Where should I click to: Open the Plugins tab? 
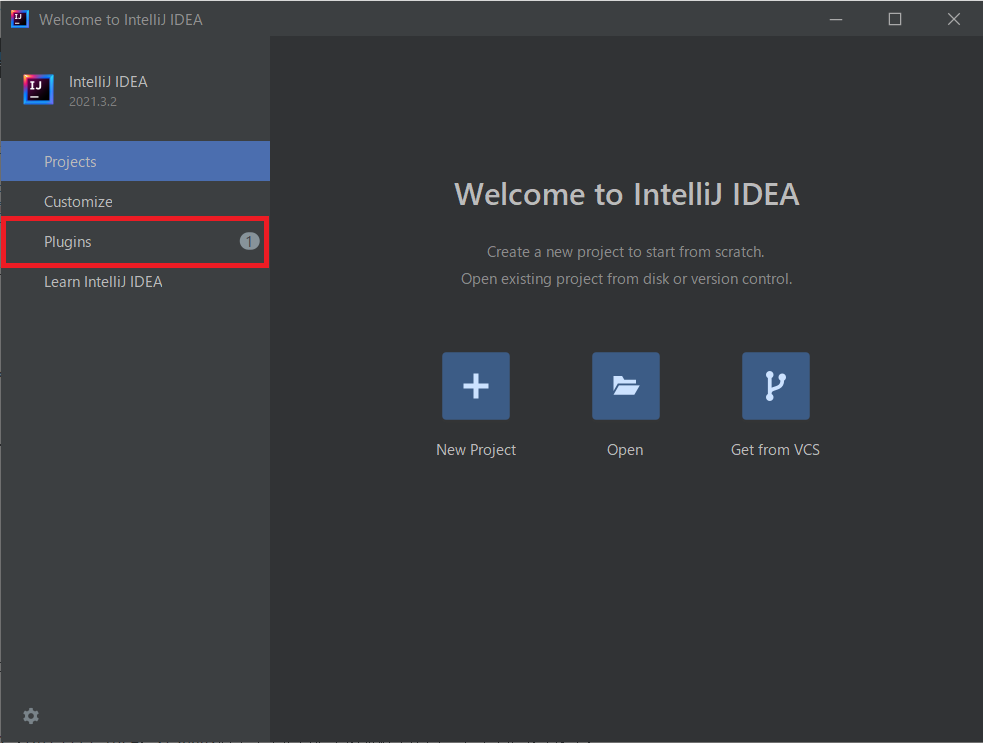(135, 241)
